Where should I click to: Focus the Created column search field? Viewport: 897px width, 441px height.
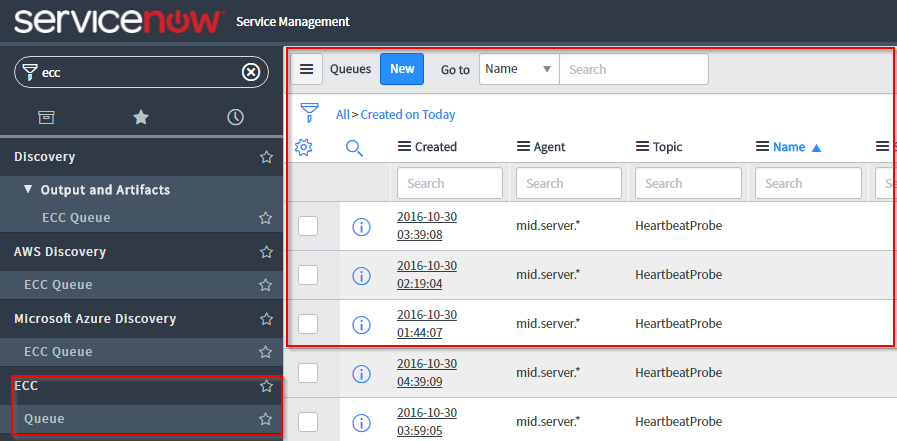pos(450,183)
